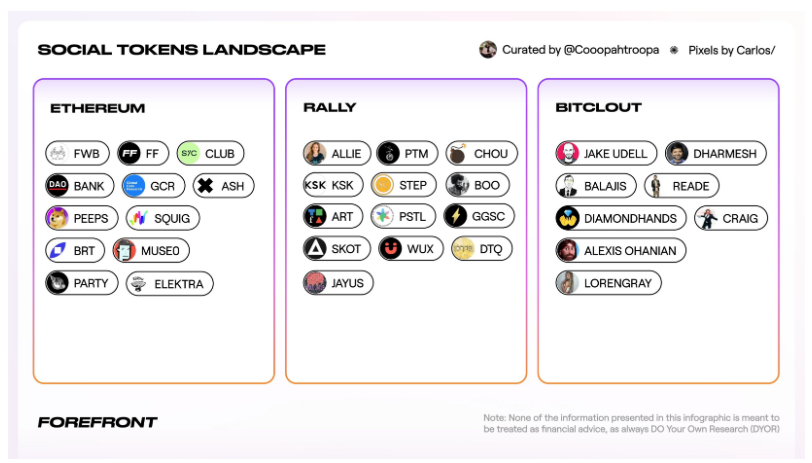Open the JAKE UDELL pill
Viewport: 812px width, 463px height.
606,153
